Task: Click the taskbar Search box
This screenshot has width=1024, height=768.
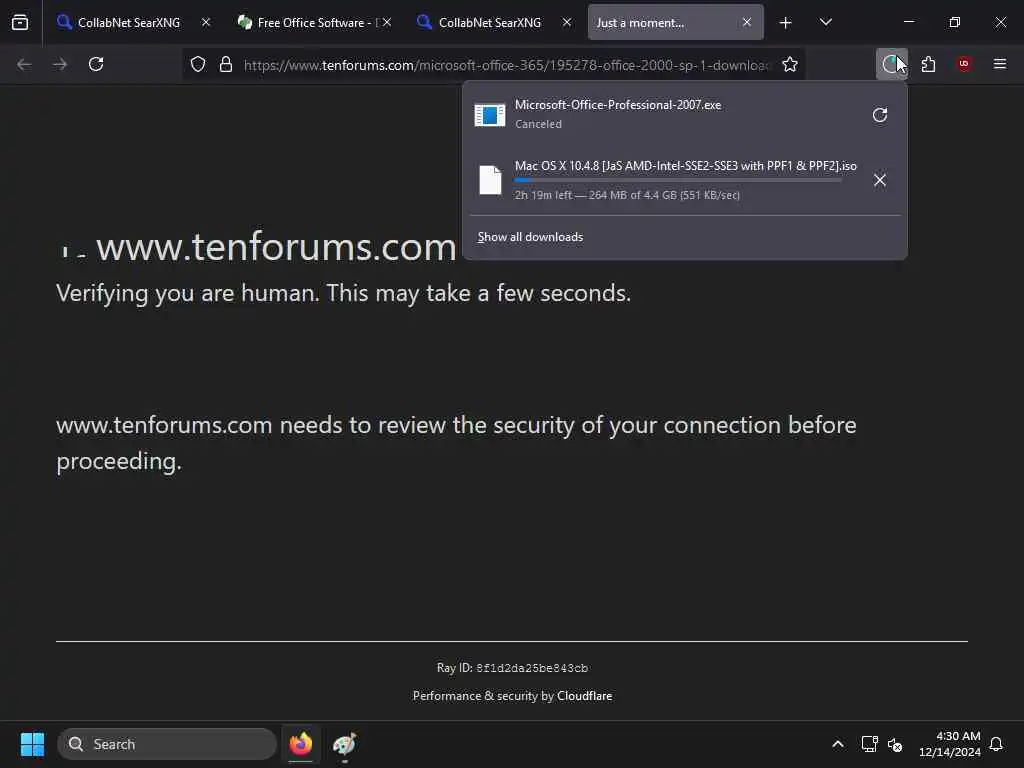Action: [x=167, y=744]
